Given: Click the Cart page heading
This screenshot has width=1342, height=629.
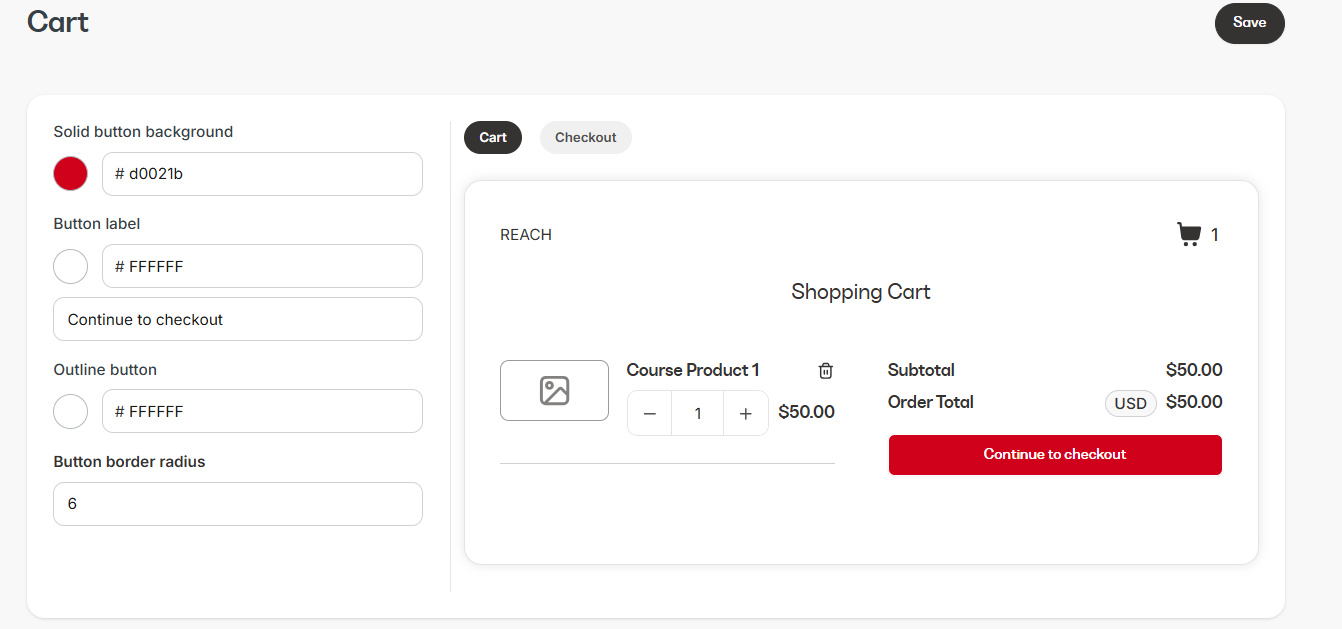Looking at the screenshot, I should [x=58, y=21].
